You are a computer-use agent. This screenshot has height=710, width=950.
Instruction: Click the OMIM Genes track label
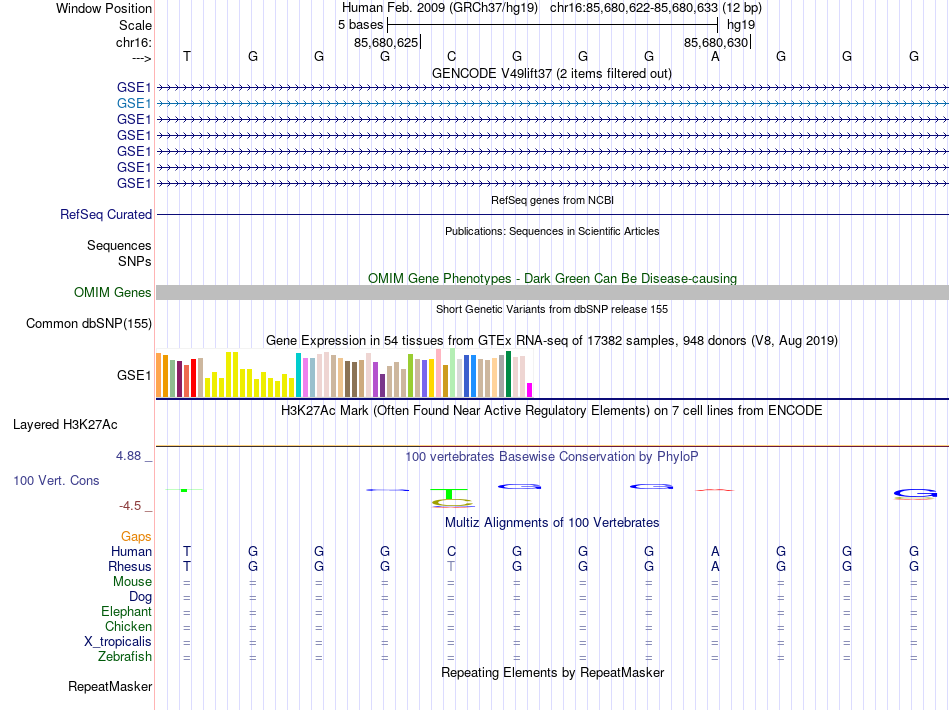[x=113, y=293]
